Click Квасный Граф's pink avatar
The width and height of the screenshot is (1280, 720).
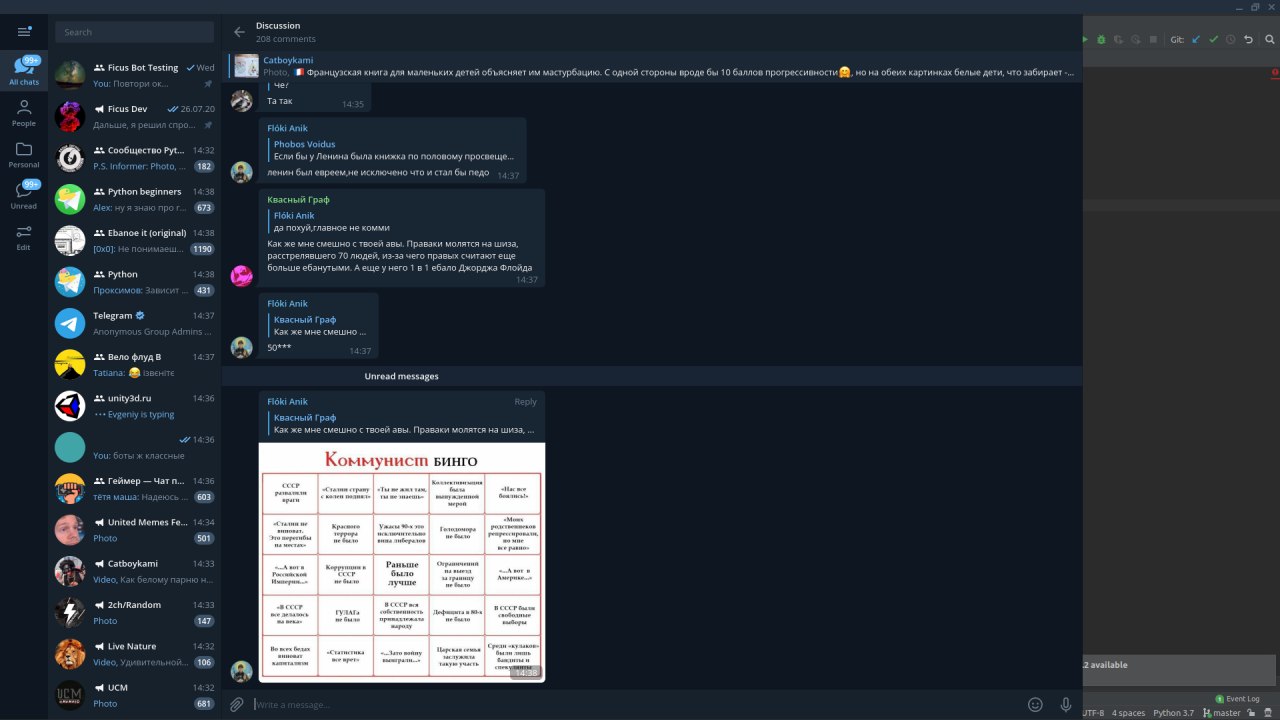(x=242, y=276)
